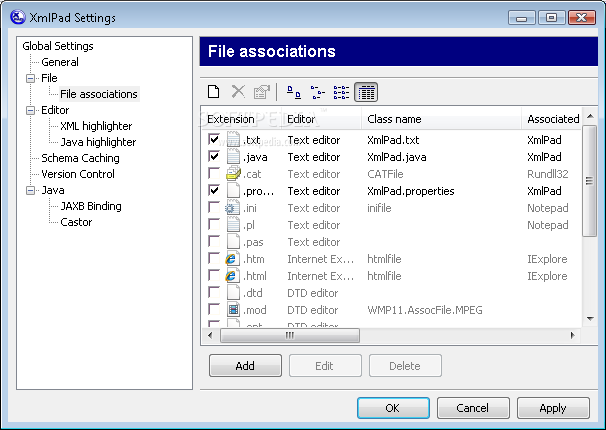606x430 pixels.
Task: Click the Edit button
Action: [x=325, y=365]
